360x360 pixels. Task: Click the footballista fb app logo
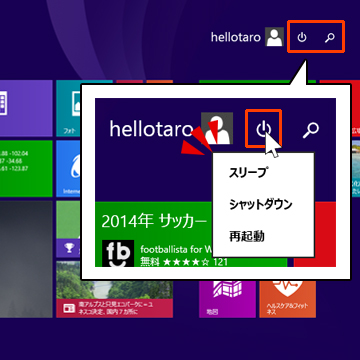(x=118, y=253)
